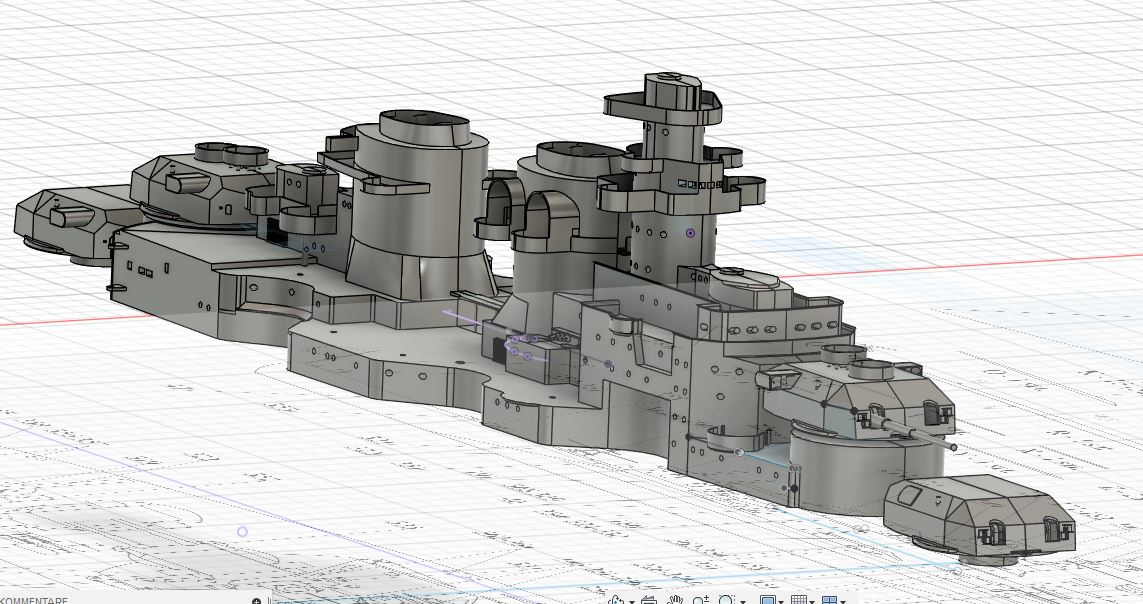This screenshot has height=604, width=1143.
Task: Select the bow-most turret housing
Action: tap(980, 515)
